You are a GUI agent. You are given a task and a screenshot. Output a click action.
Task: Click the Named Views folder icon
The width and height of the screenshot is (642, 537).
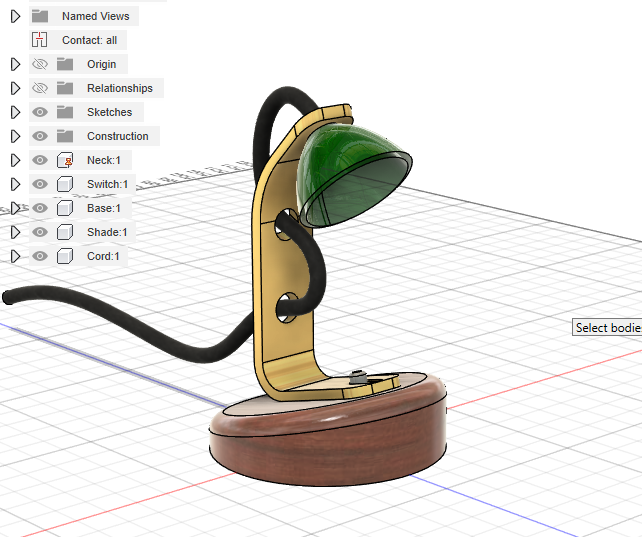pyautogui.click(x=40, y=16)
